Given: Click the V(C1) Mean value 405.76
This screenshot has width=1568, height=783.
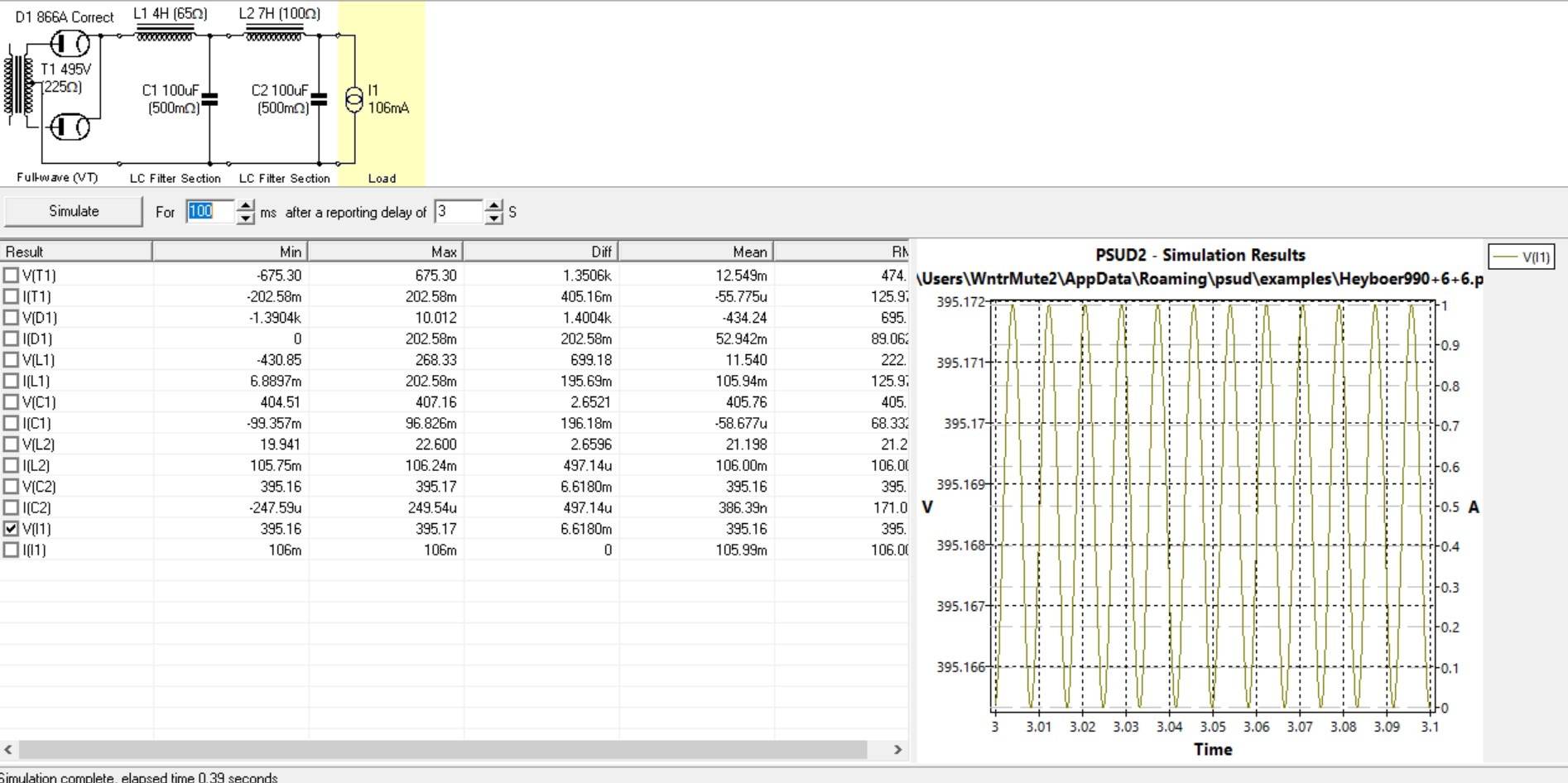Looking at the screenshot, I should click(x=747, y=401).
